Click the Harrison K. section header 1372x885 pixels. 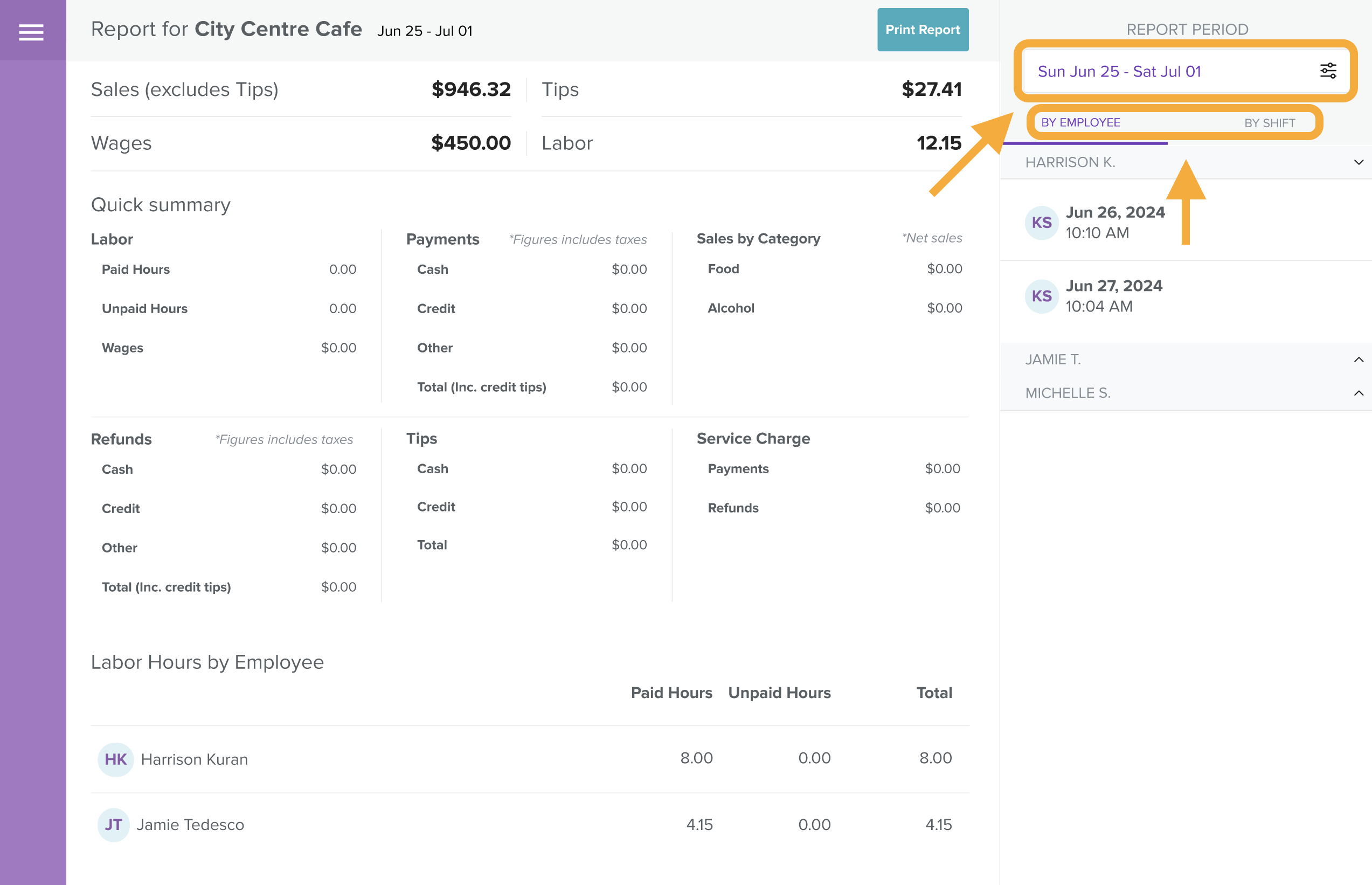1070,163
